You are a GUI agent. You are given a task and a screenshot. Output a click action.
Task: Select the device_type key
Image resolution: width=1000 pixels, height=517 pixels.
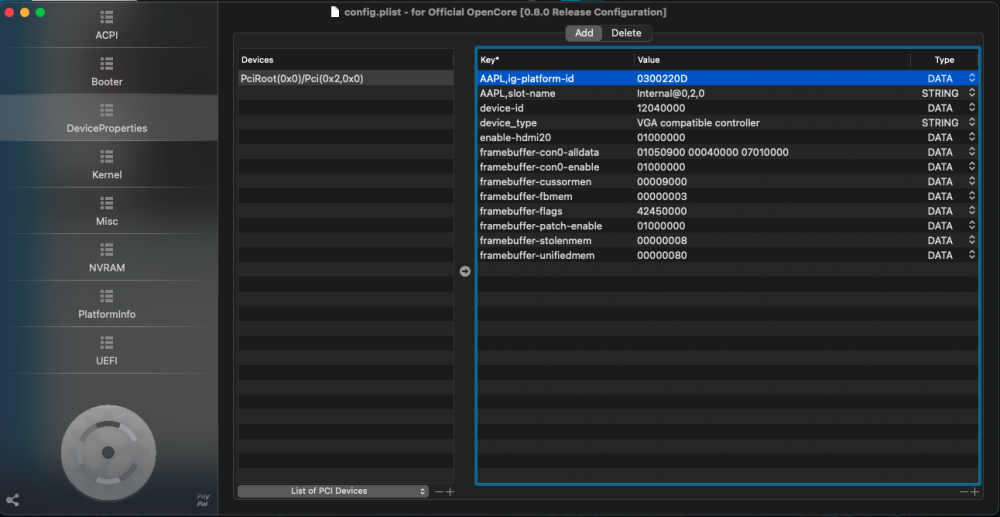(508, 122)
